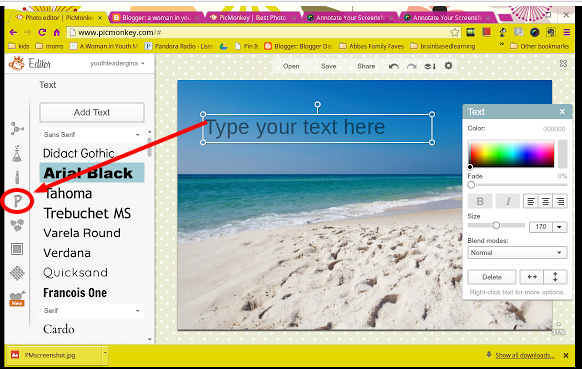
Task: Open Other bookmarks folder
Action: pyautogui.click(x=540, y=46)
